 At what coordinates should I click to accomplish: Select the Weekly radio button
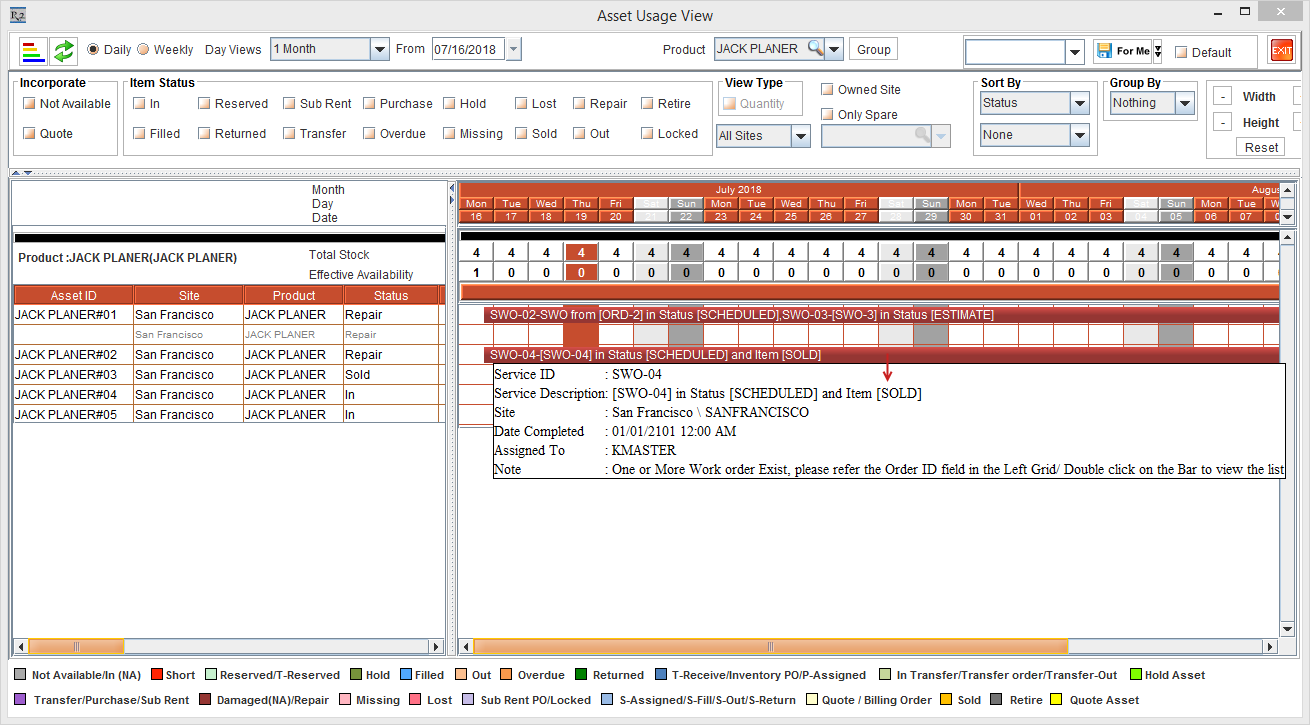(143, 50)
